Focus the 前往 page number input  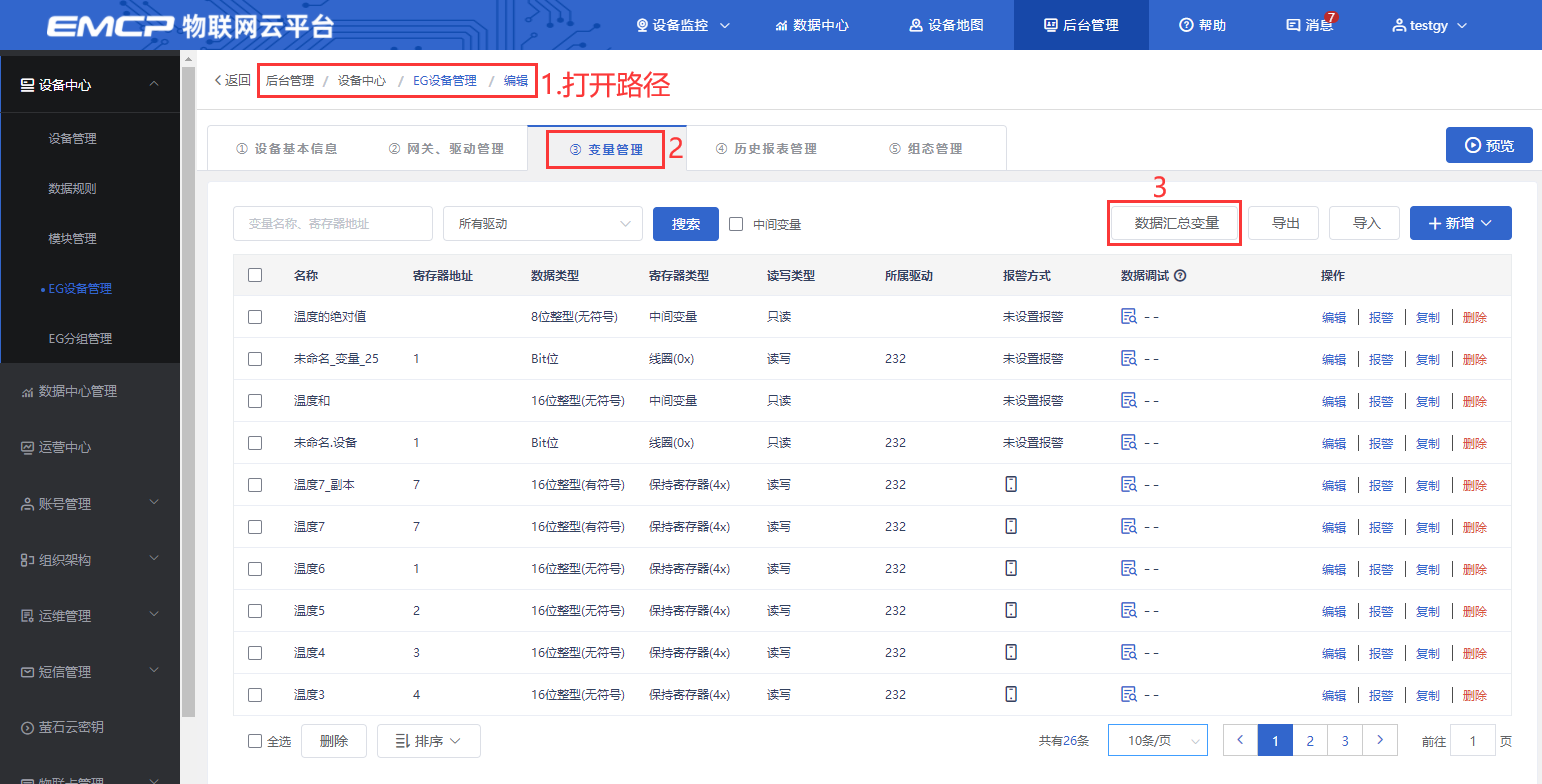(1473, 741)
